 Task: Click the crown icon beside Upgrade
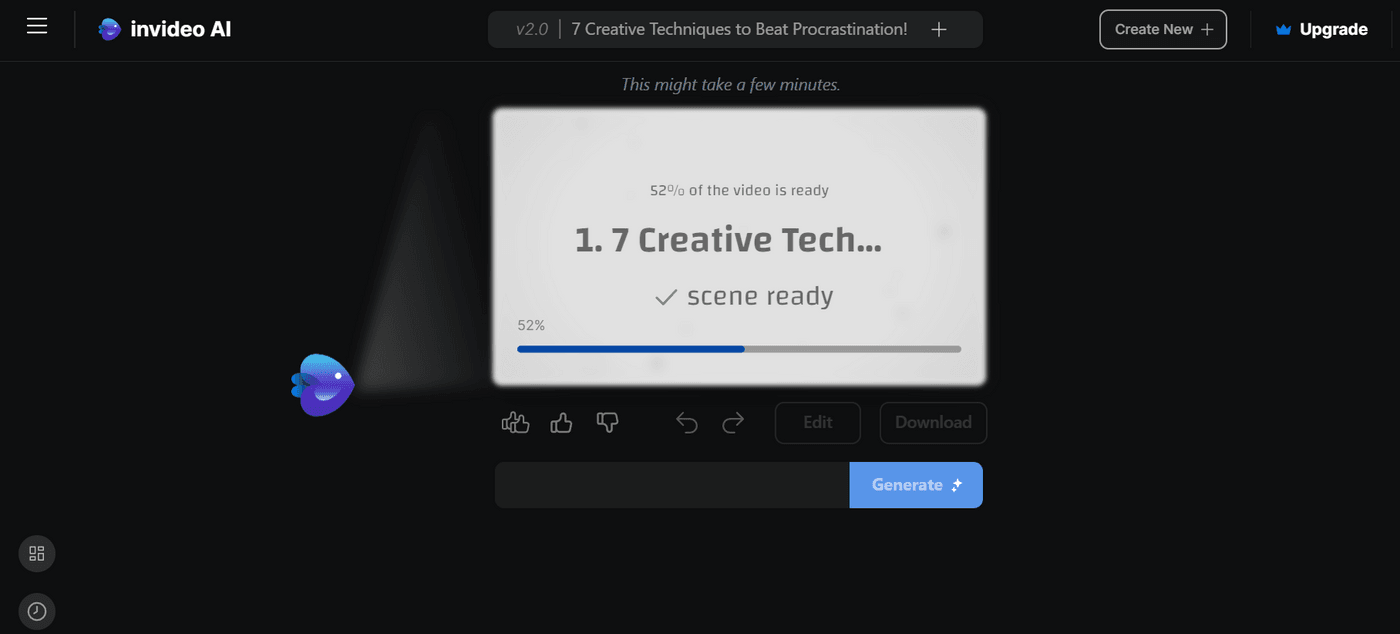pos(1281,28)
